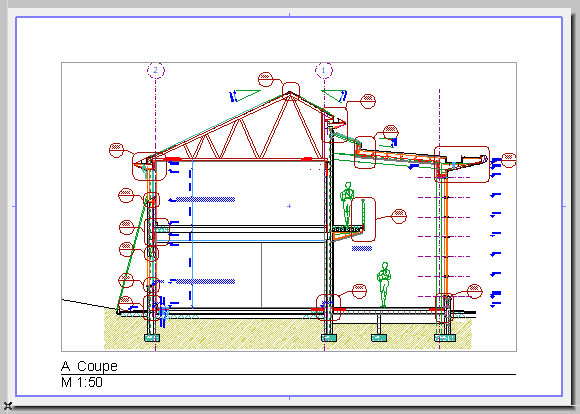
Task: Click detail marker bubble at the right column base
Action: [x=475, y=291]
